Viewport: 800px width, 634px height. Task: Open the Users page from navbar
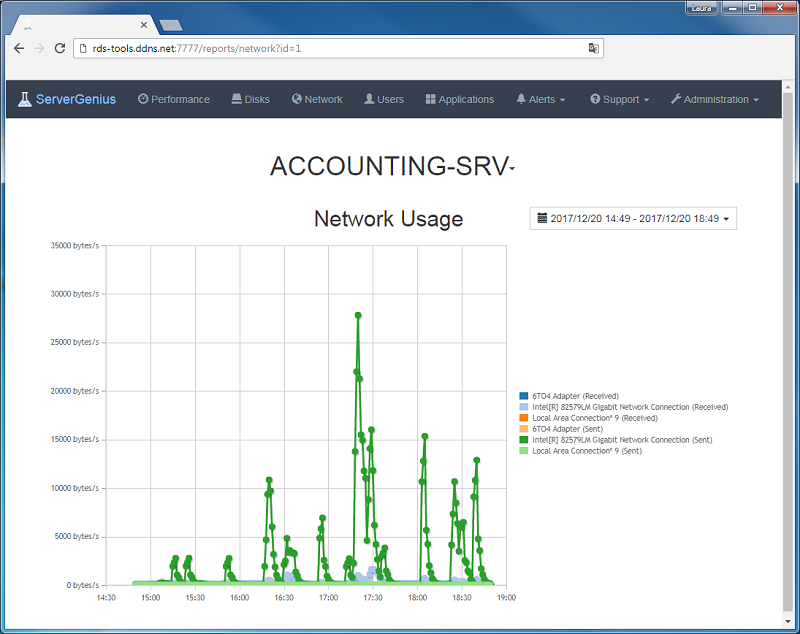(x=384, y=99)
